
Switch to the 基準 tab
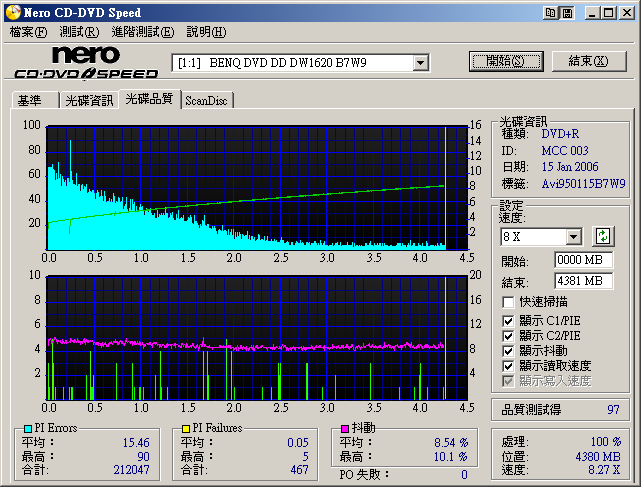(x=35, y=101)
